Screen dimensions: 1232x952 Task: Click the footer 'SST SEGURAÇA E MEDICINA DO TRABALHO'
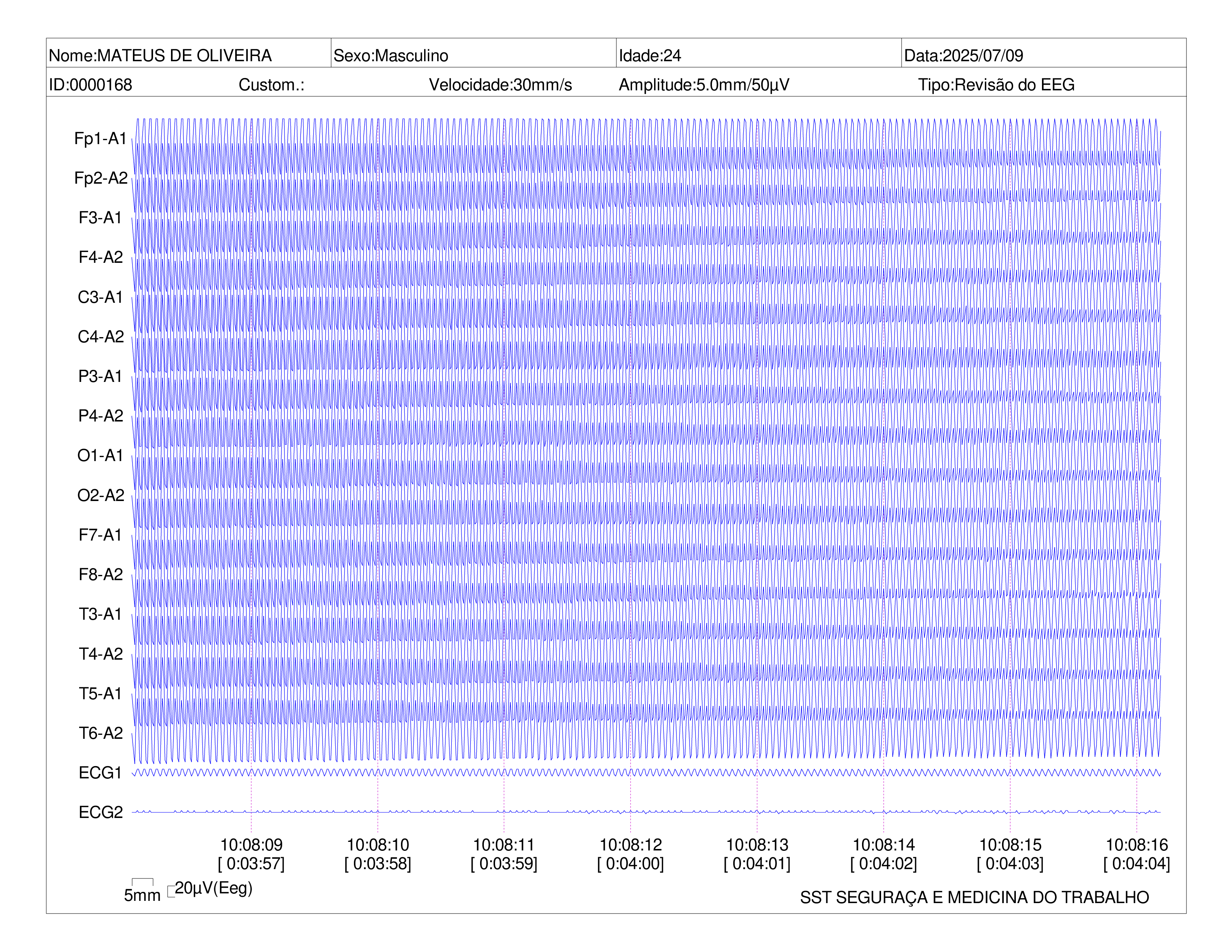click(974, 897)
